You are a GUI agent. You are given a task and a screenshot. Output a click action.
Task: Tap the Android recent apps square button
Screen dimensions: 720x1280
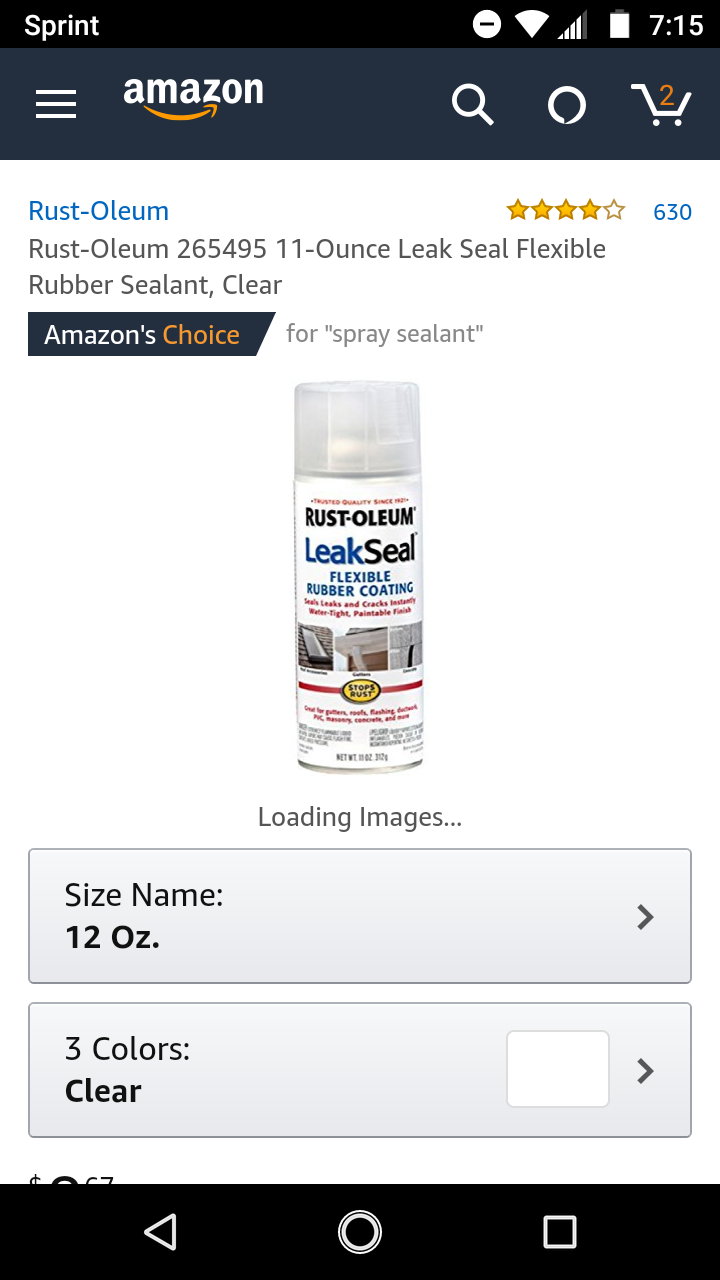point(560,1232)
